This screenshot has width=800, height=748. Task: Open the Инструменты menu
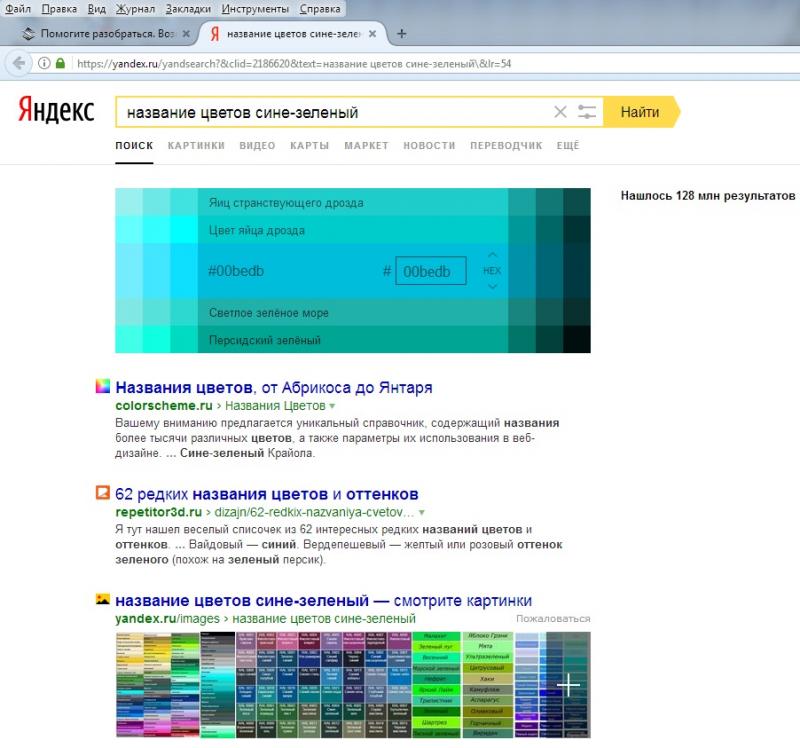point(255,9)
